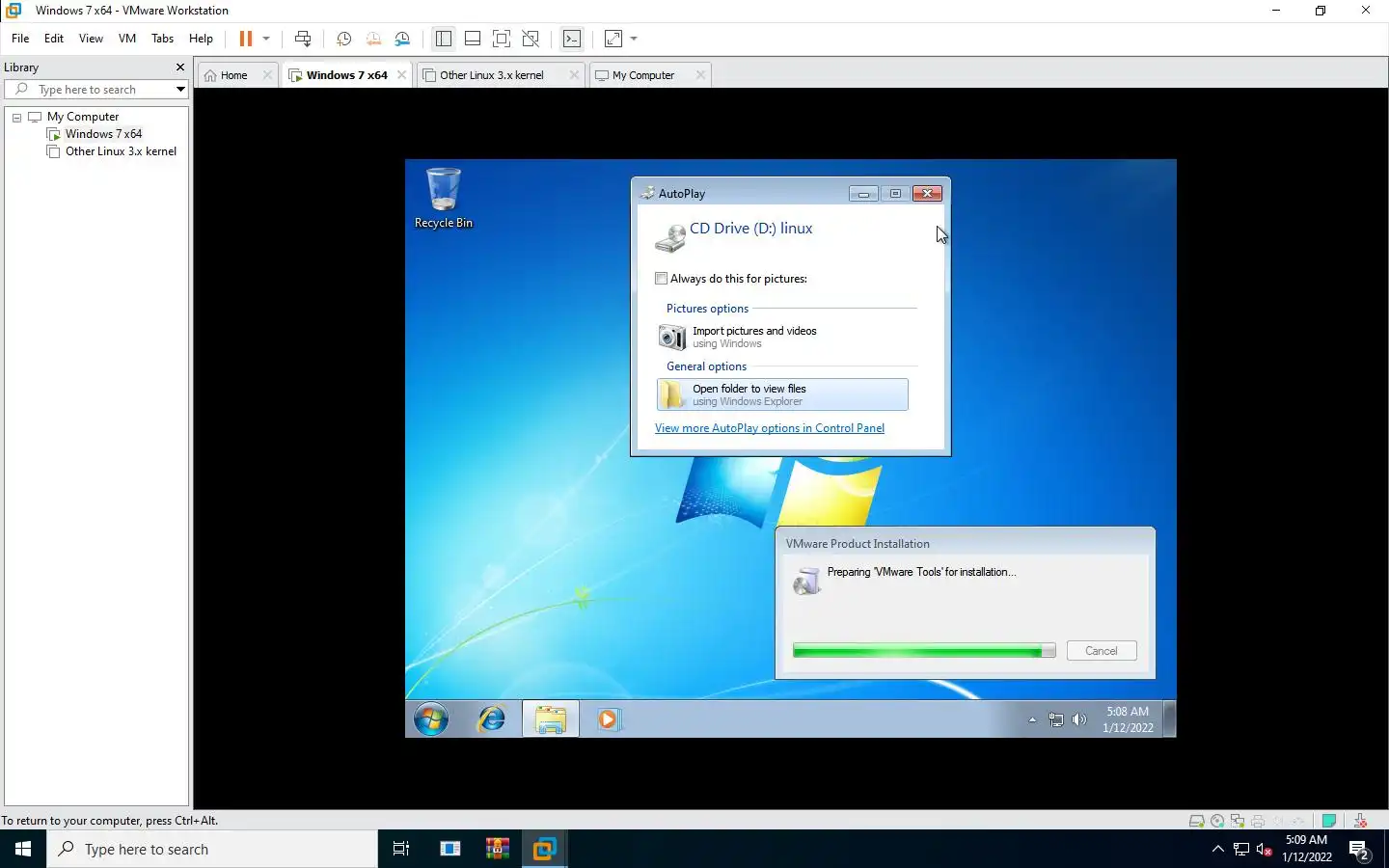
Task: Show hidden icons in the guest tray
Action: (x=1032, y=719)
